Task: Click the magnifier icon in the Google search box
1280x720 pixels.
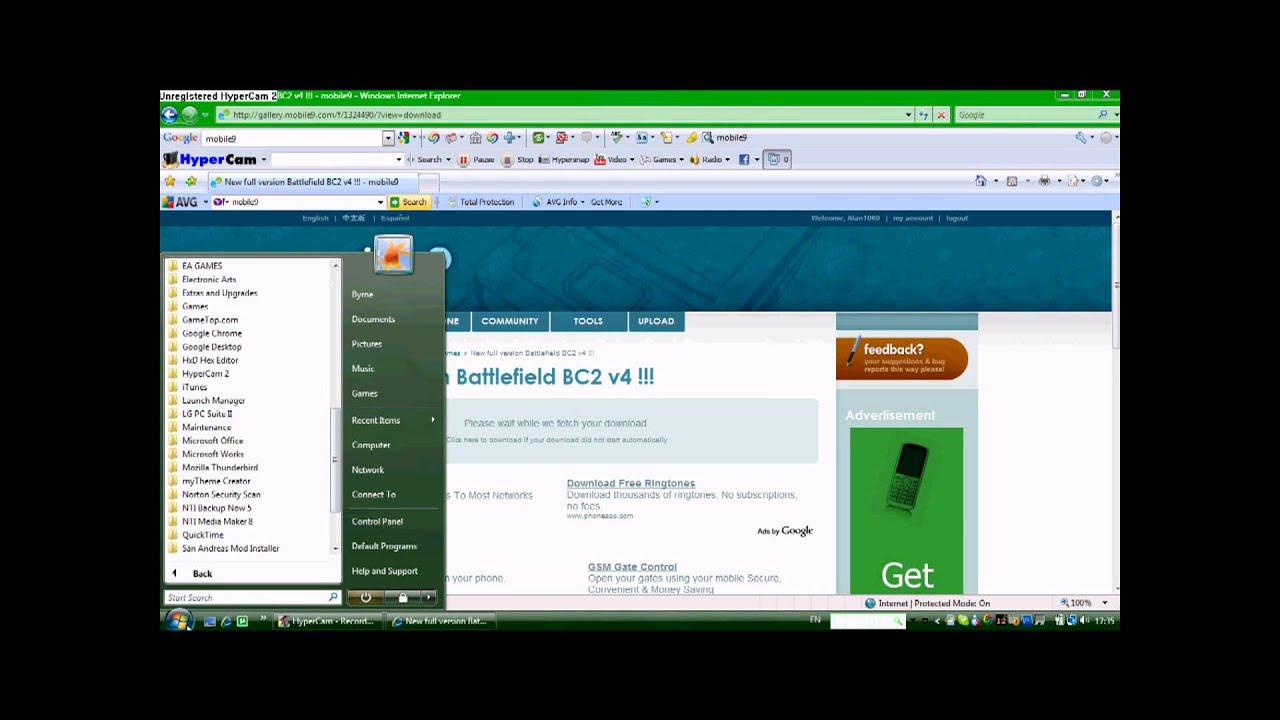Action: (1103, 115)
